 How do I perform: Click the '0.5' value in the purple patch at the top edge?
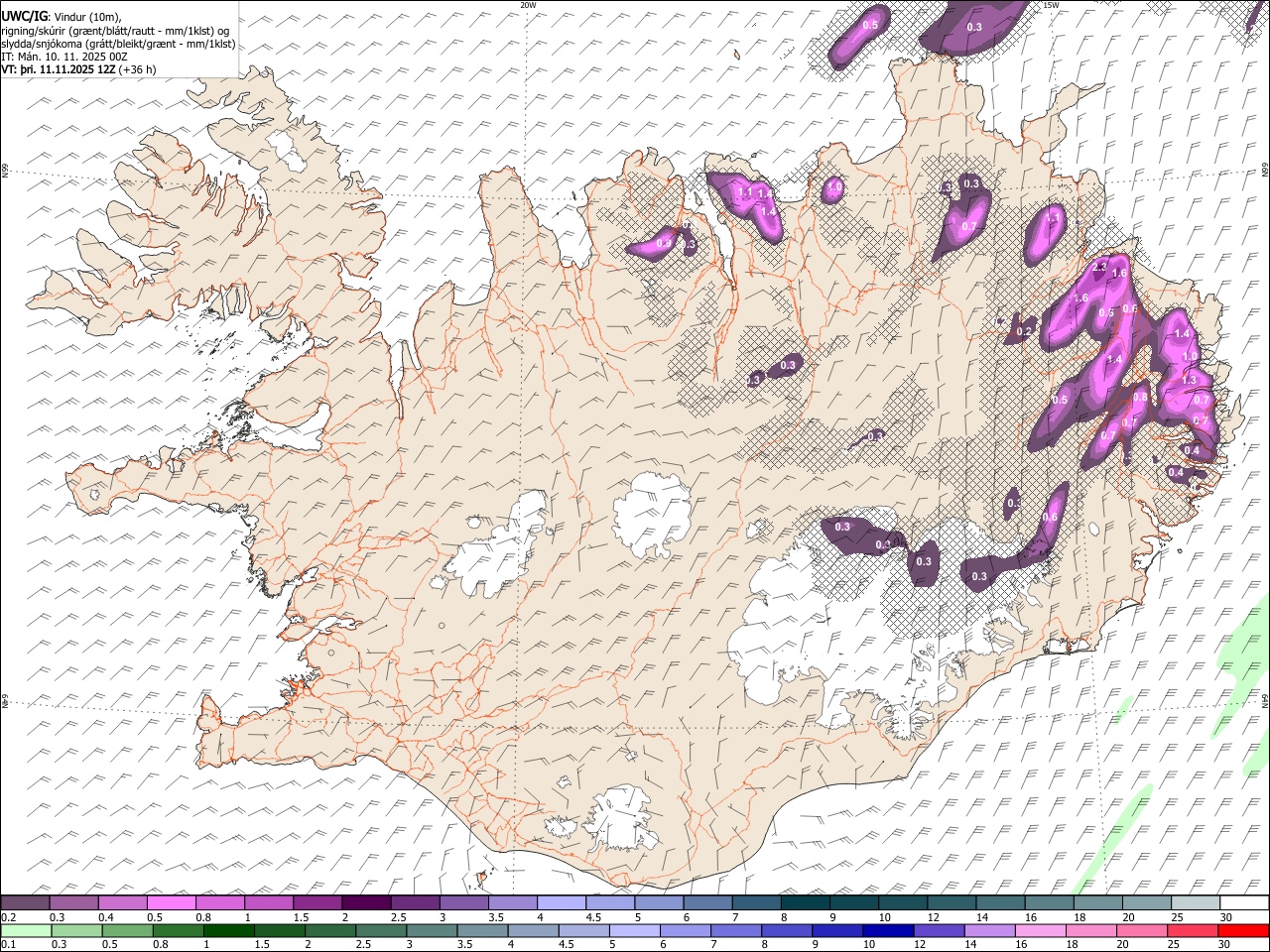click(x=870, y=24)
